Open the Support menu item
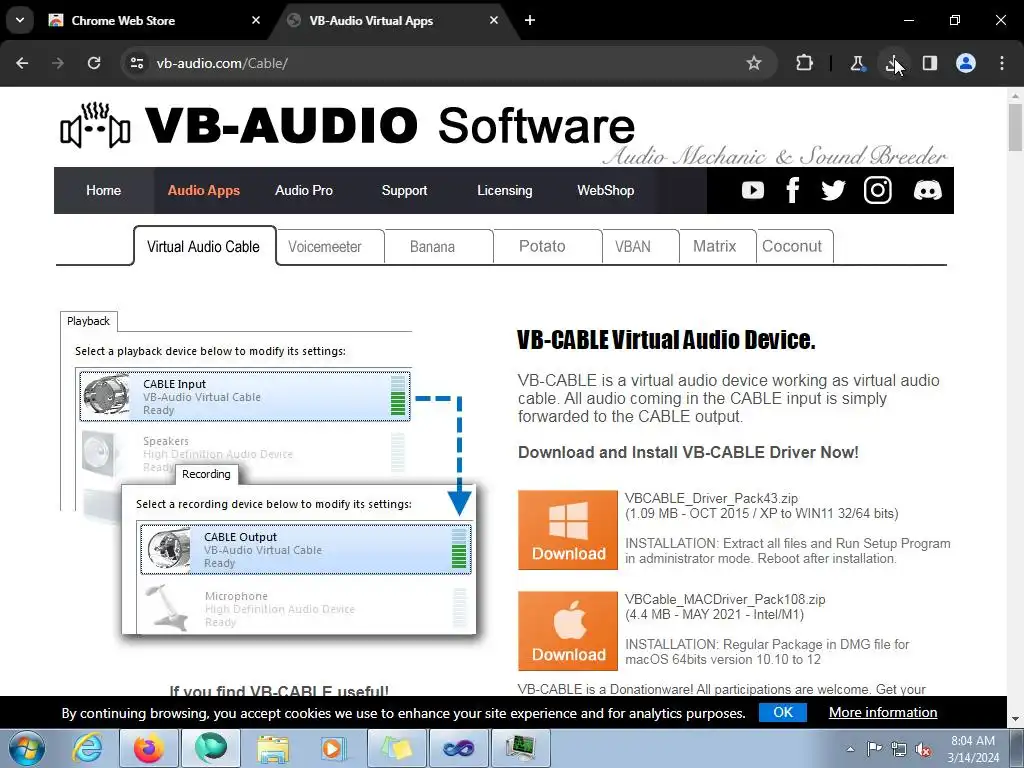The height and width of the screenshot is (768, 1024). click(x=404, y=190)
